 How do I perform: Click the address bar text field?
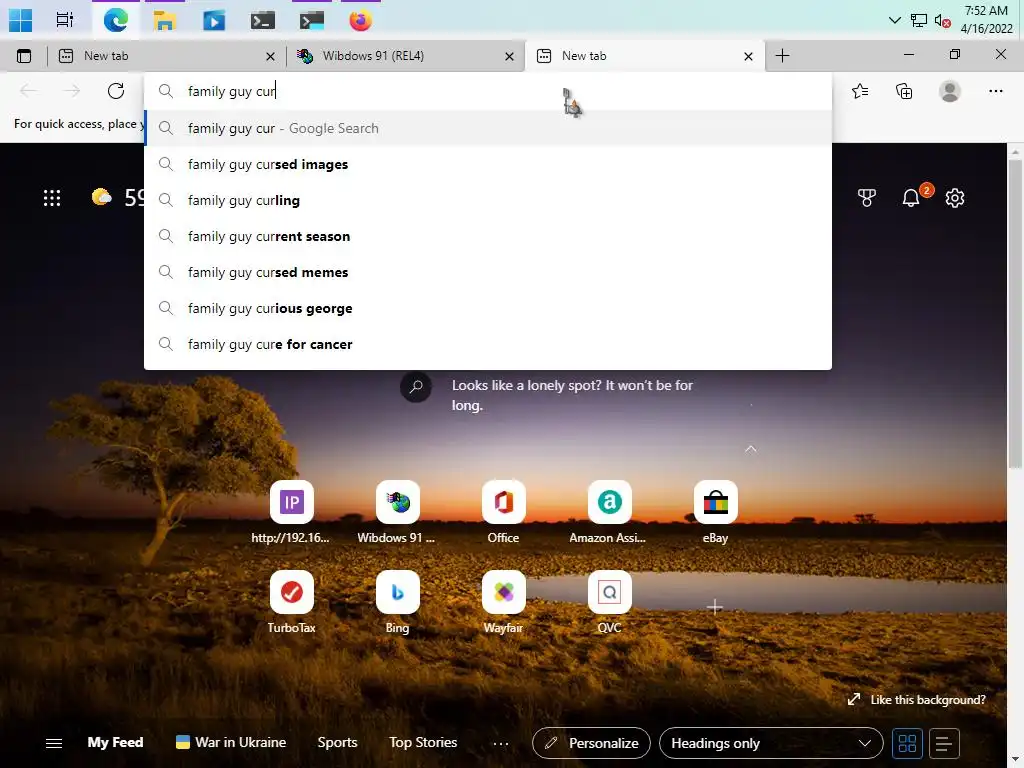(x=488, y=91)
